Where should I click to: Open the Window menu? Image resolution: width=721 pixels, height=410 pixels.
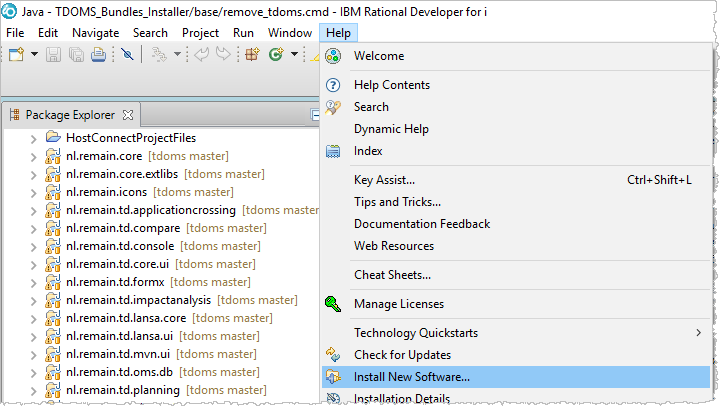point(290,32)
